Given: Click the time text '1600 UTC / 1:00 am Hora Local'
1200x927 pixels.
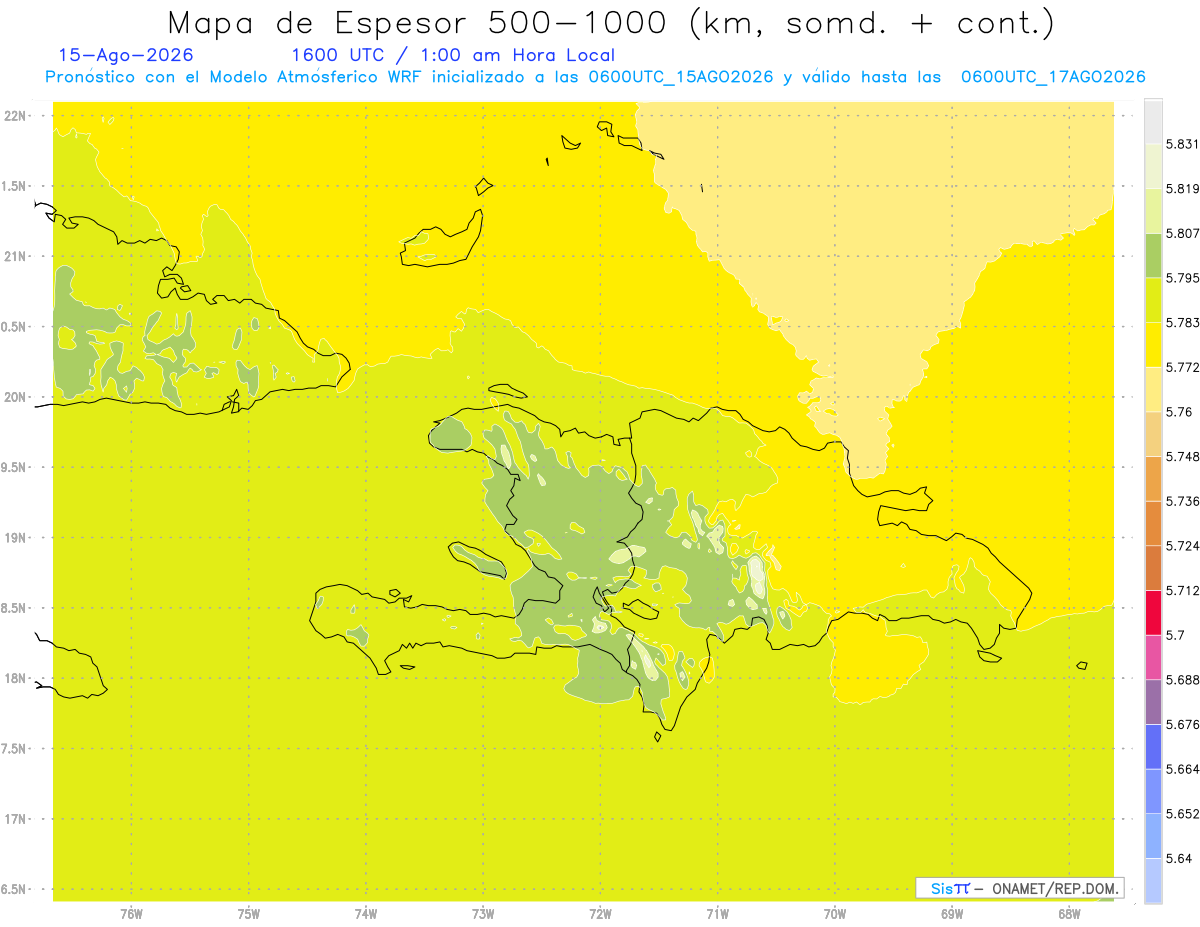Looking at the screenshot, I should click(453, 55).
